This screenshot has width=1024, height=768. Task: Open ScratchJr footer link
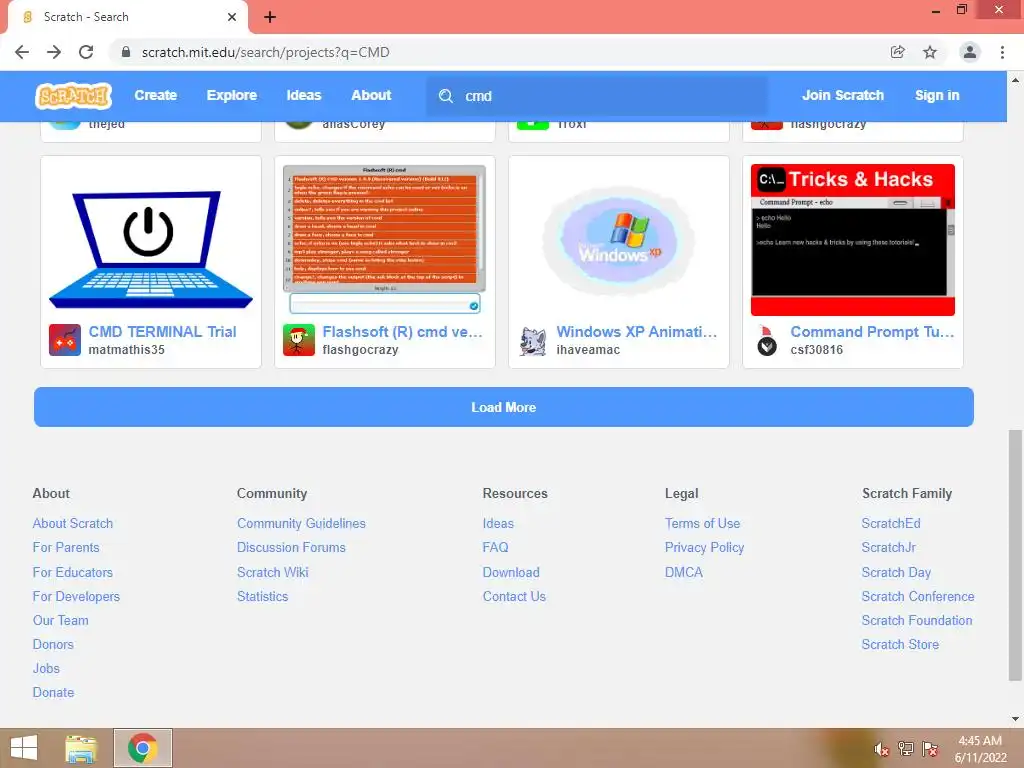pyautogui.click(x=888, y=547)
